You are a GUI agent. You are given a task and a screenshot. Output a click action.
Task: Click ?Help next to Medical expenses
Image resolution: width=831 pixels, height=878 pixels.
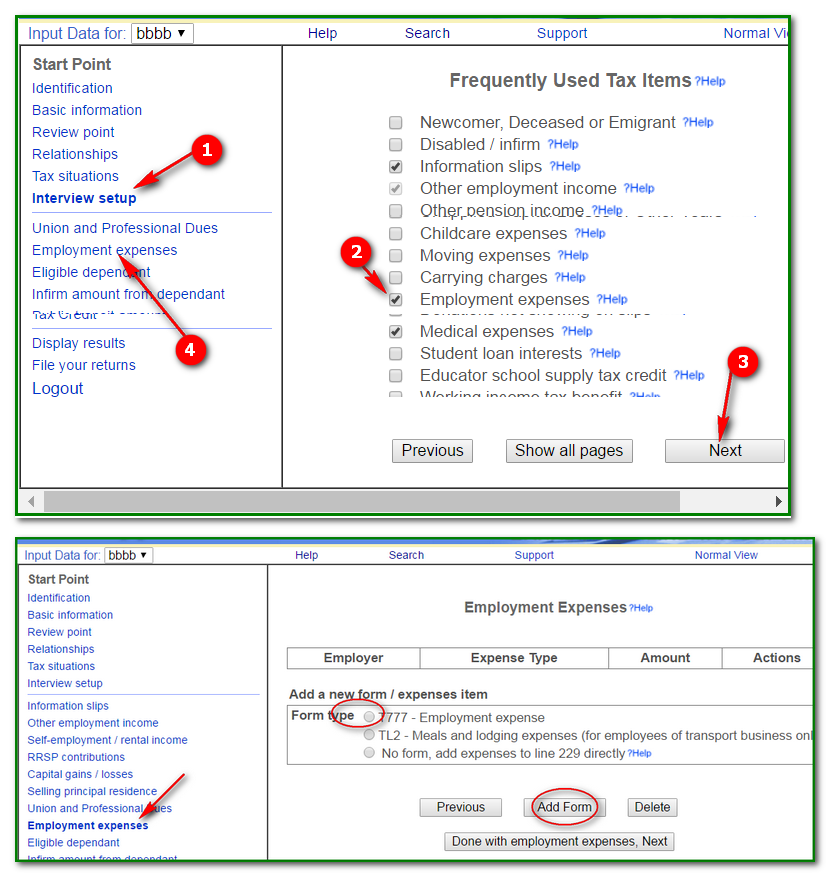577,331
